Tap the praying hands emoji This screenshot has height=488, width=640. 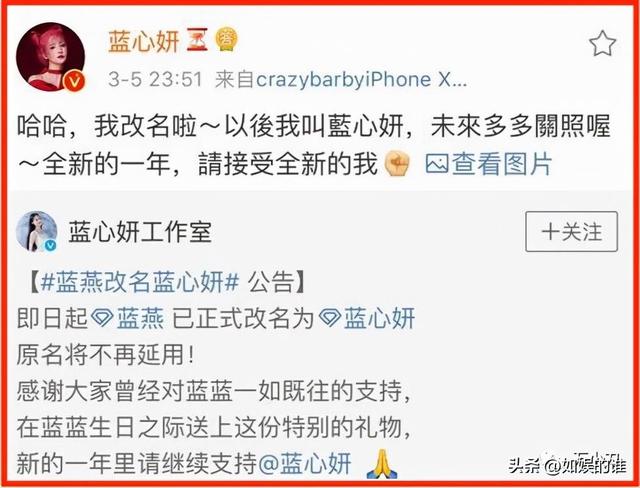click(x=382, y=464)
